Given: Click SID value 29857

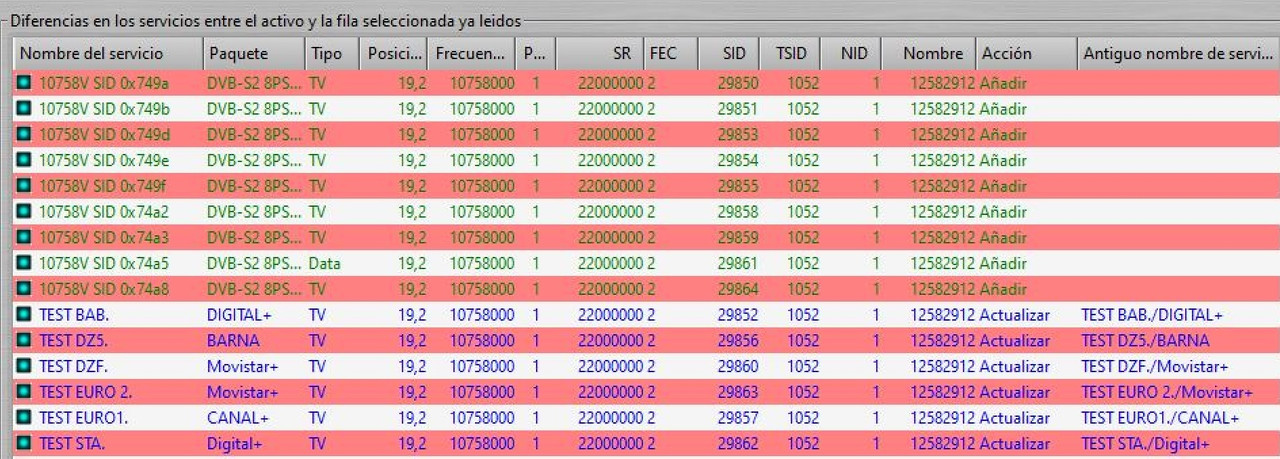Looking at the screenshot, I should 738,418.
